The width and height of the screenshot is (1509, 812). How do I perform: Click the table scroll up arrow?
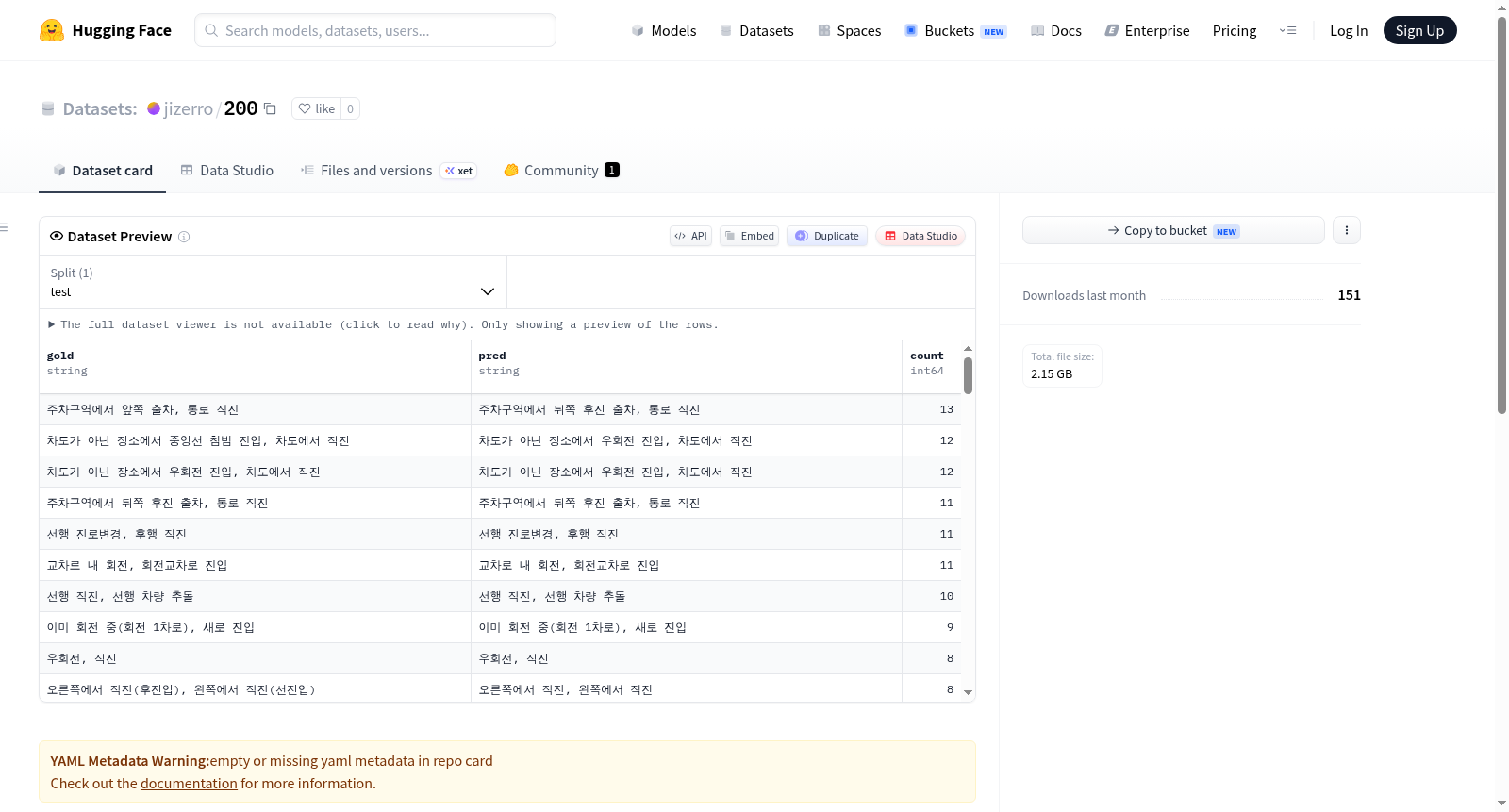pyautogui.click(x=968, y=349)
